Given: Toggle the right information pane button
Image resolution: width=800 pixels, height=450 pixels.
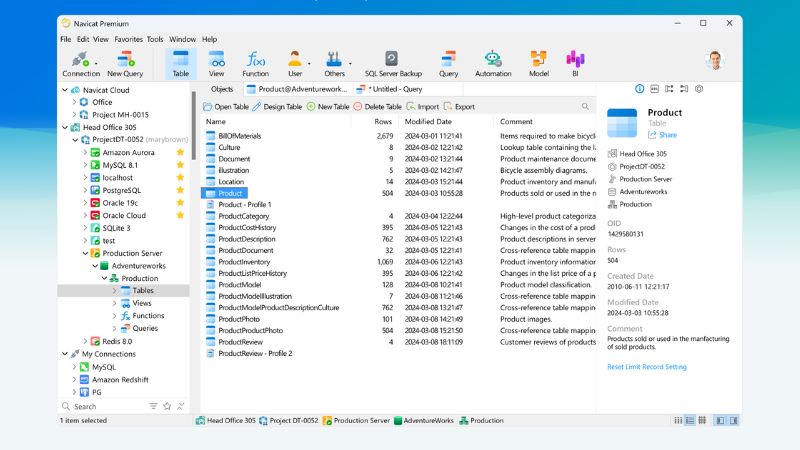Looking at the screenshot, I should point(734,420).
